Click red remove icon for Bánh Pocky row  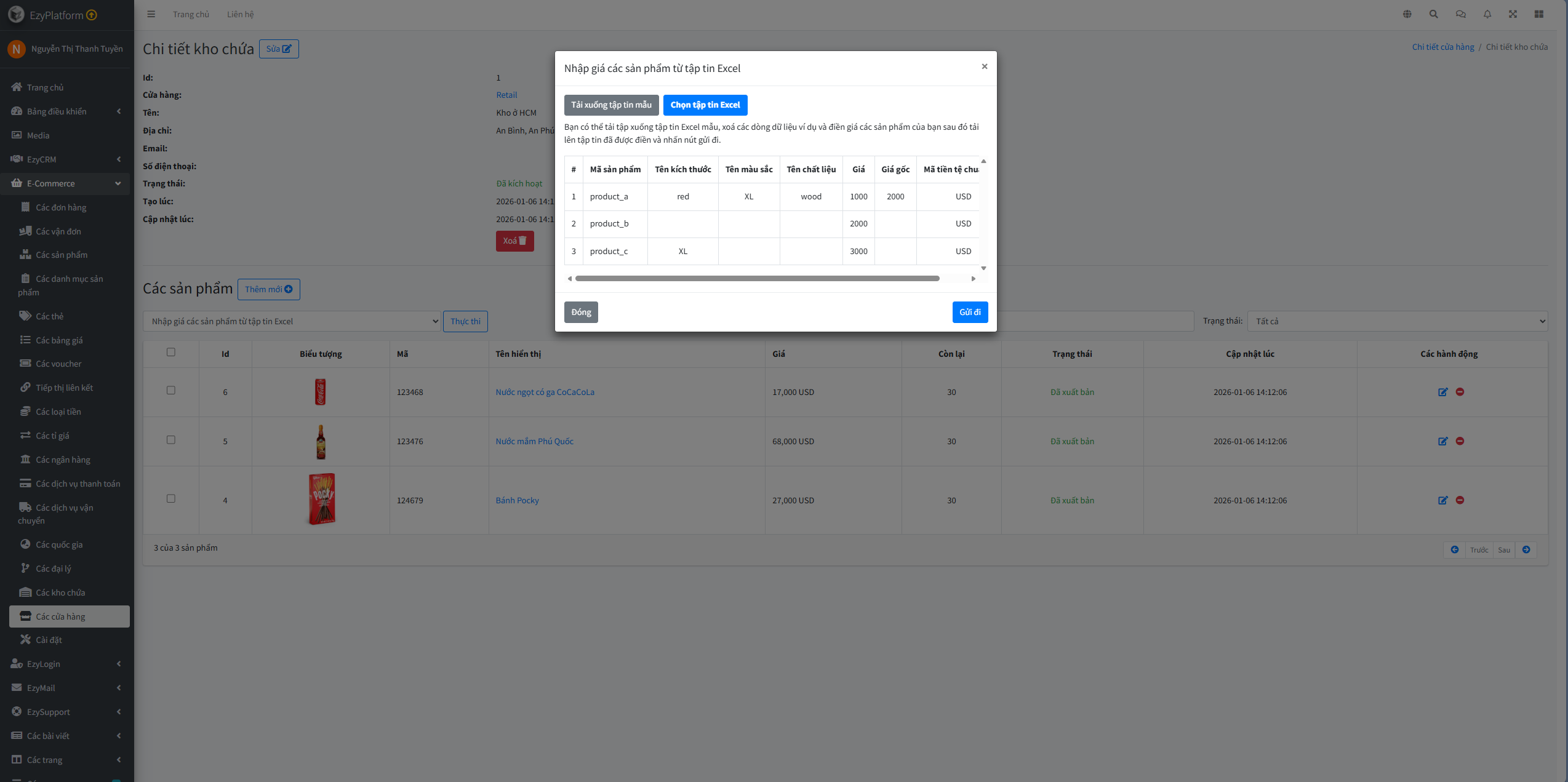1460,500
